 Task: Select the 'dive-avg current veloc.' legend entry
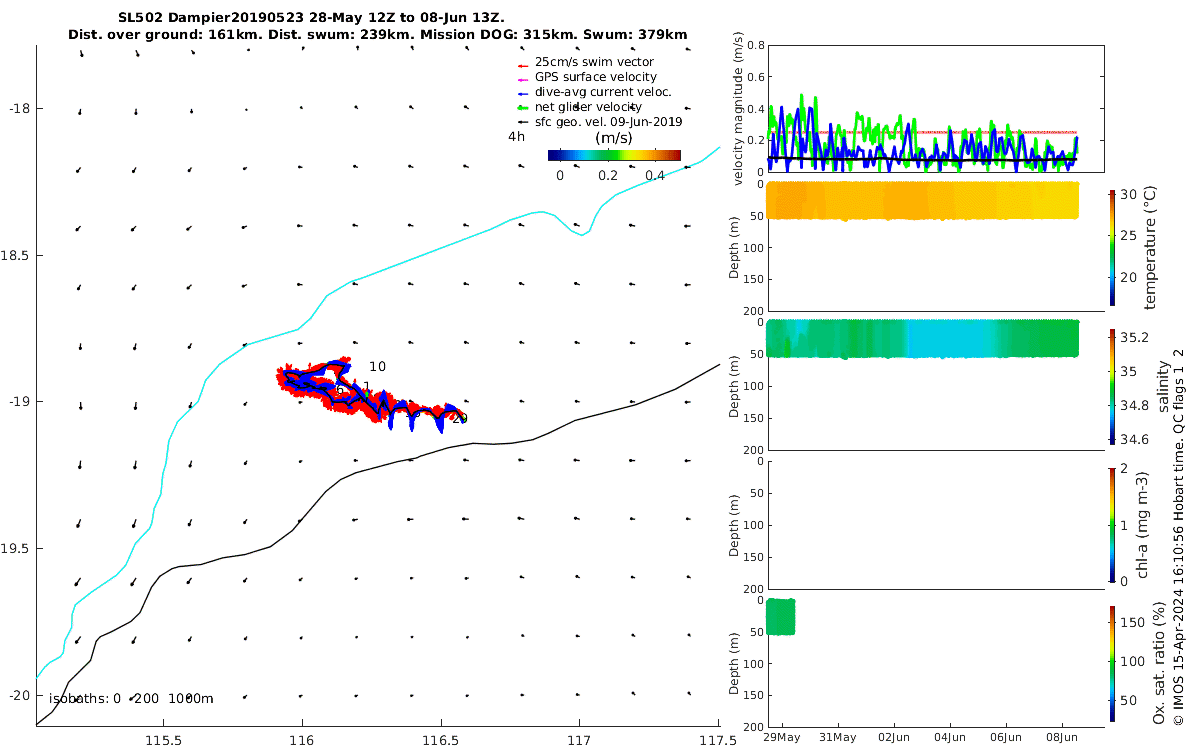[x=593, y=92]
